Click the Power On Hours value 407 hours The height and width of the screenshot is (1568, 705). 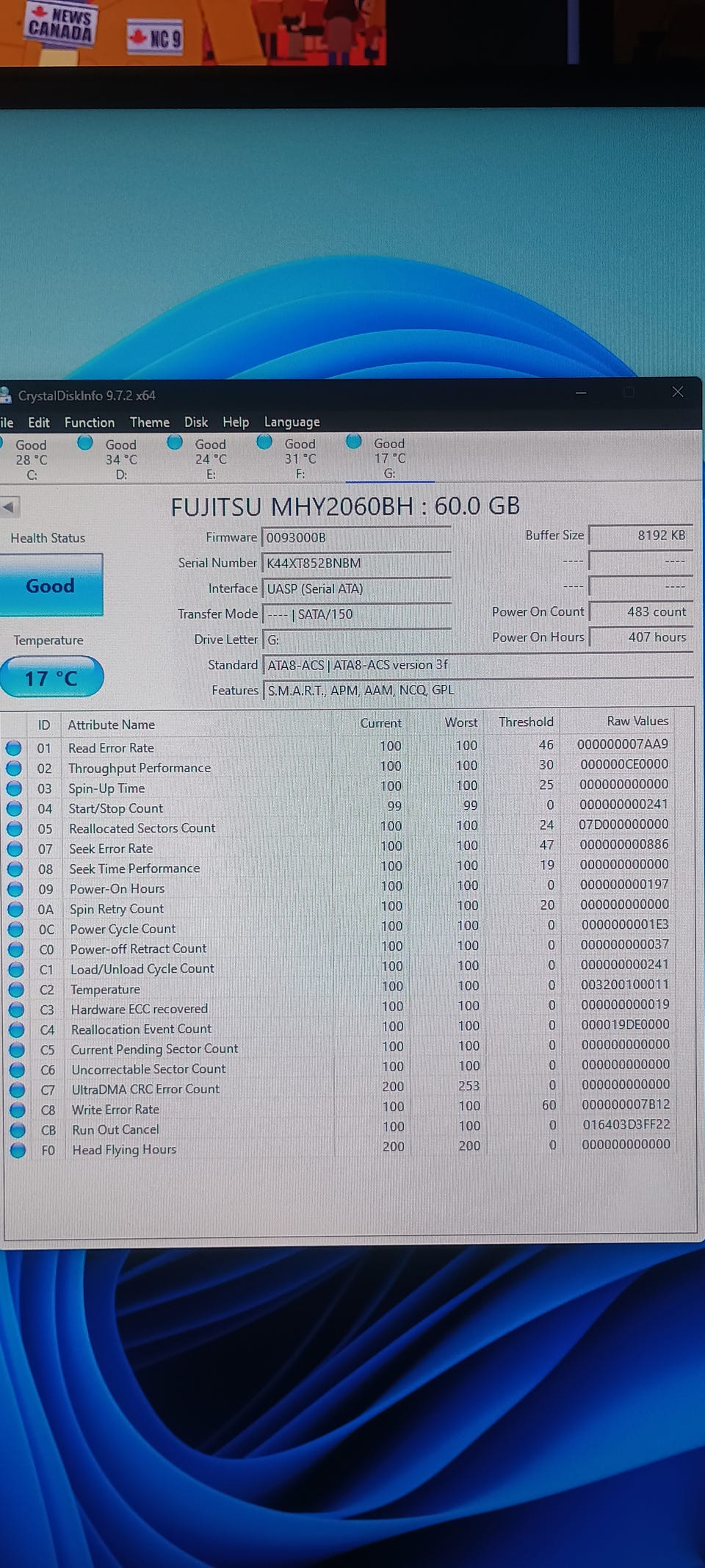tap(640, 638)
